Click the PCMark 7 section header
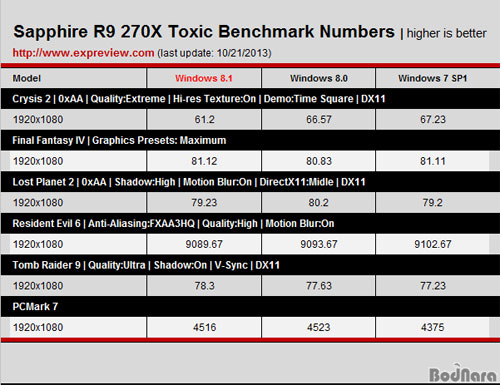Viewport: 500px width, 385px height. (250, 306)
